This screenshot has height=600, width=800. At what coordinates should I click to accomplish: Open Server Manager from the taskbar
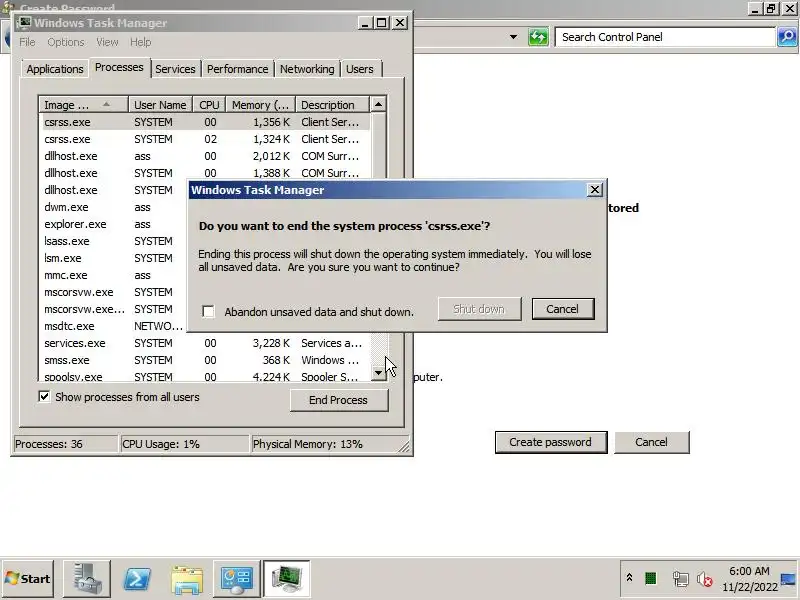(86, 579)
